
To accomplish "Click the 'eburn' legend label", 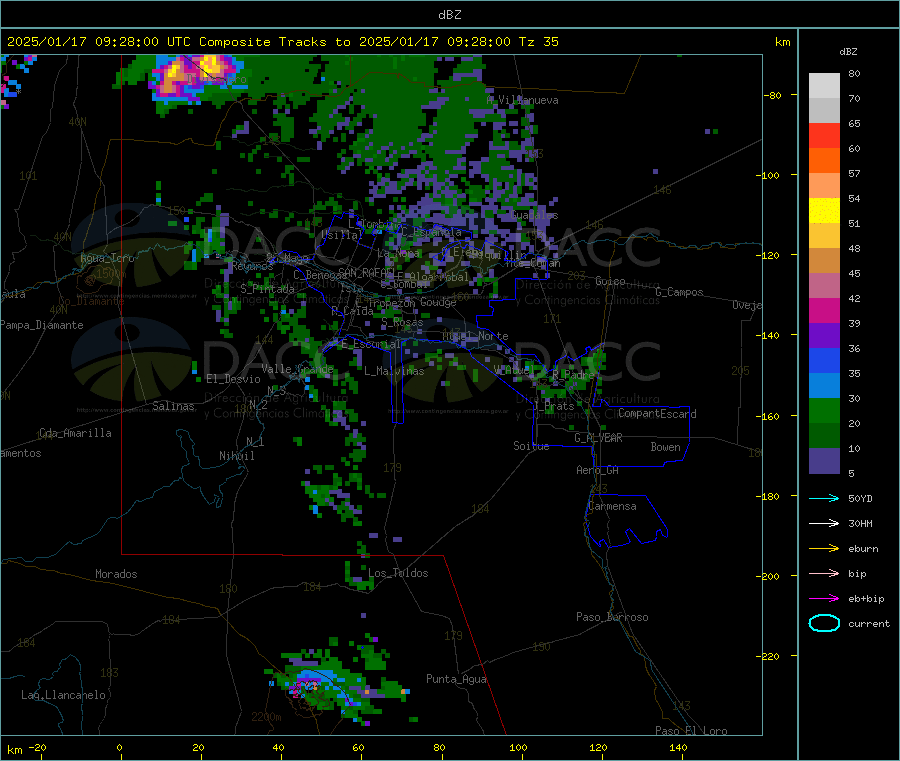I will (x=863, y=549).
